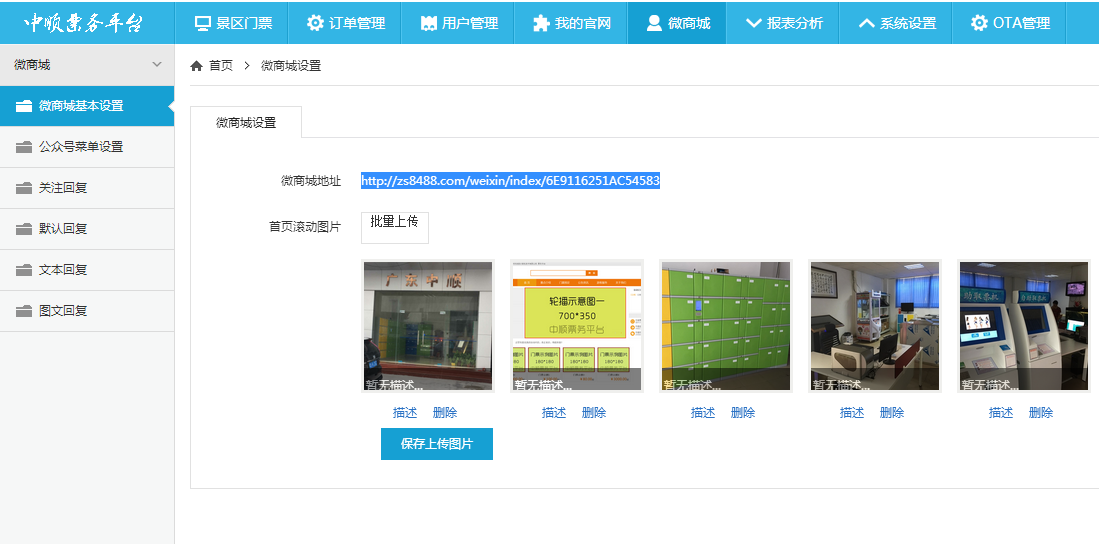Screen dimensions: 1099x544
Task: Click folder icon beside 默认回复
Action: point(24,229)
